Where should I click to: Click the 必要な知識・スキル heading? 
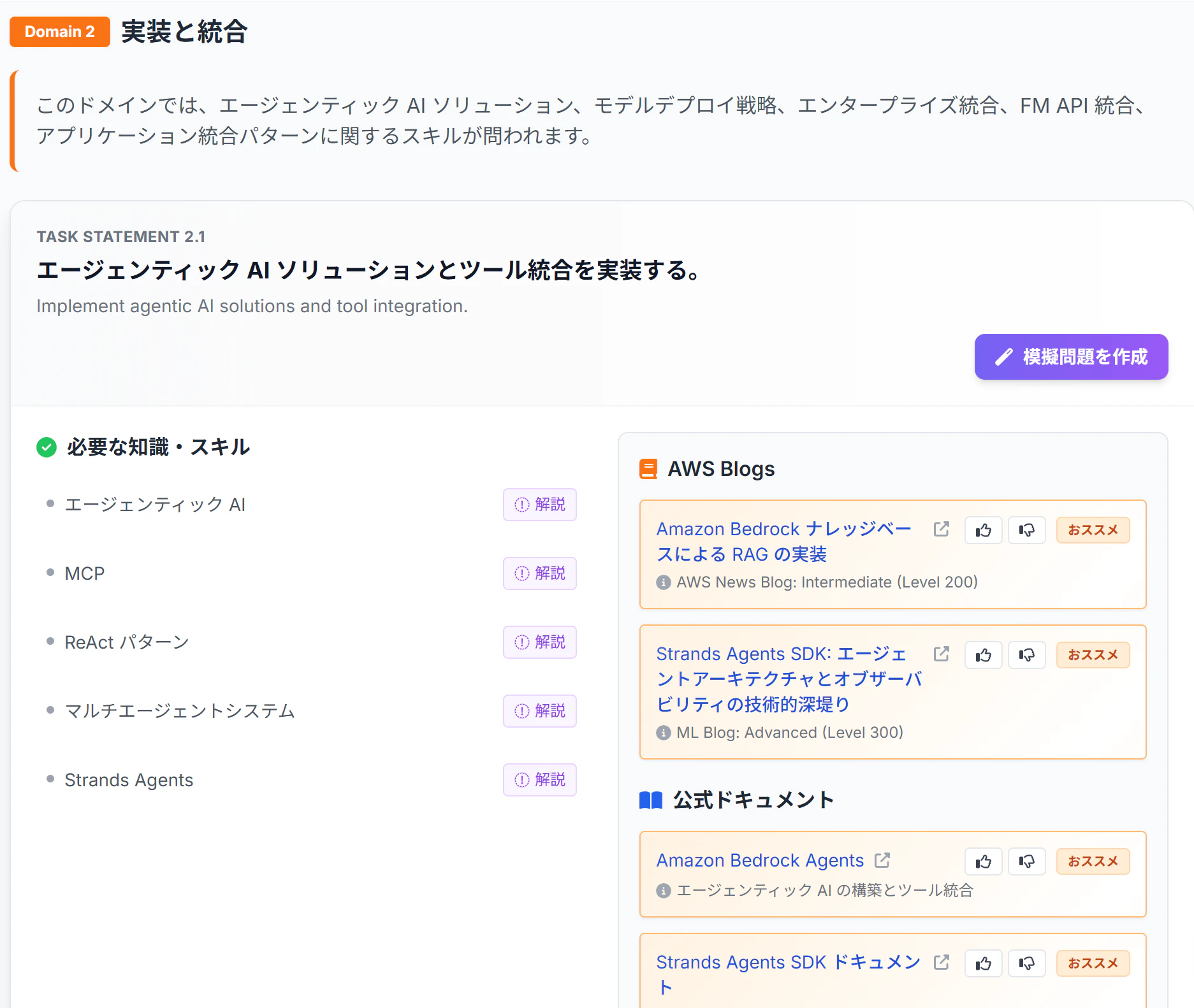pos(158,447)
